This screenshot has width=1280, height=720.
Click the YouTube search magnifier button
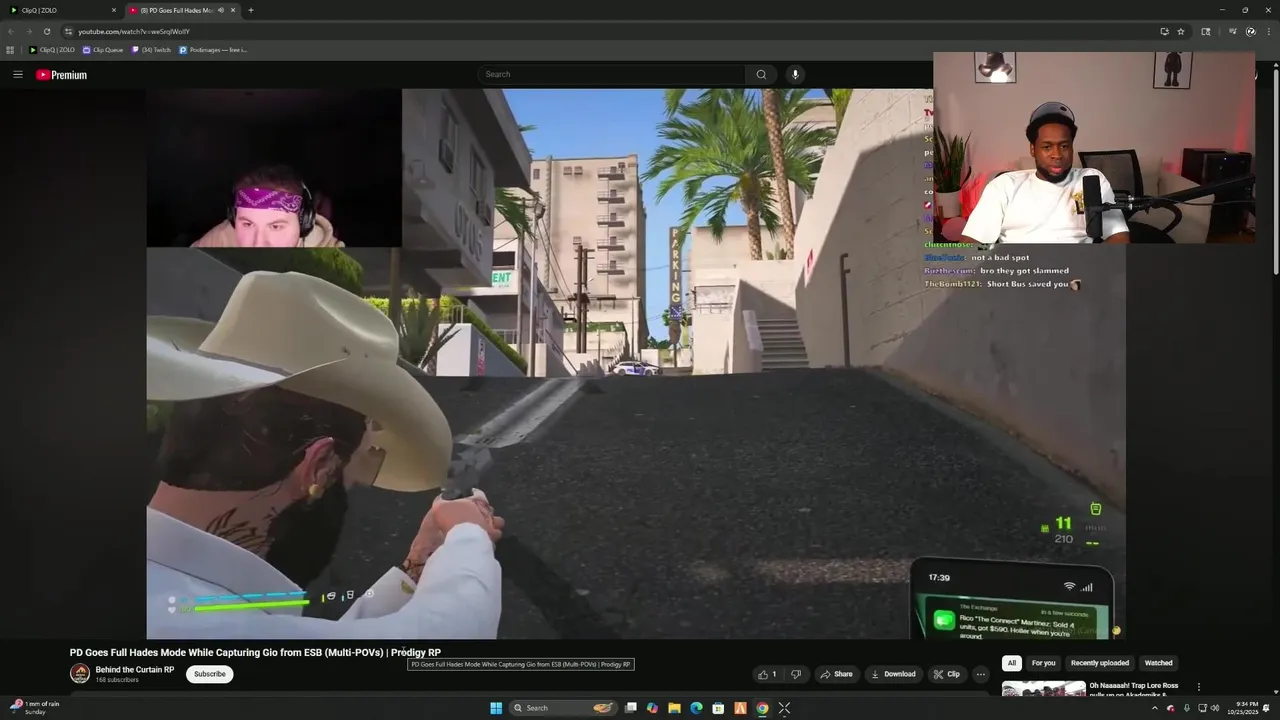click(761, 74)
